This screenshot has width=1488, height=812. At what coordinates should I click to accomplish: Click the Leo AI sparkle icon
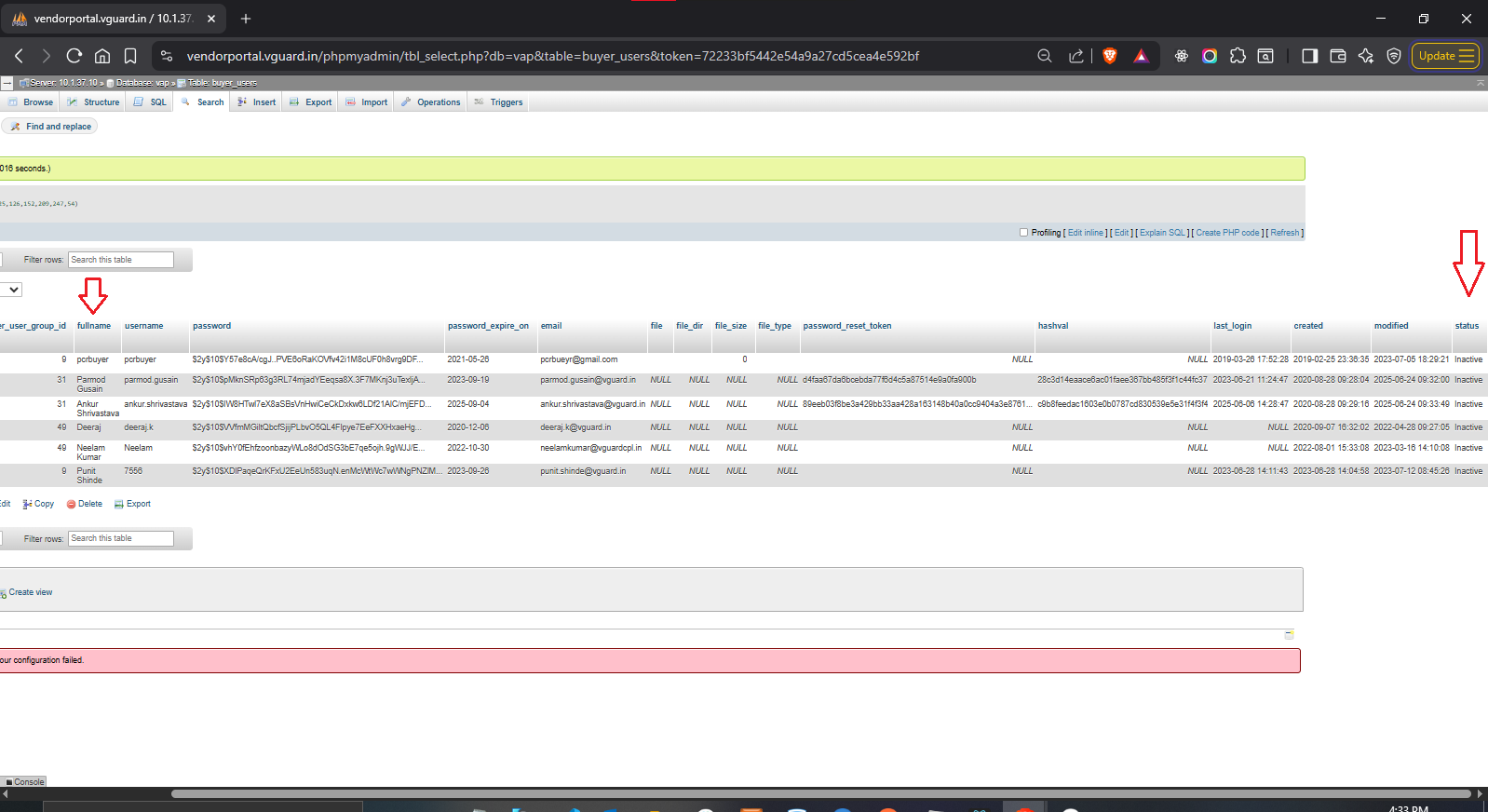(x=1366, y=56)
